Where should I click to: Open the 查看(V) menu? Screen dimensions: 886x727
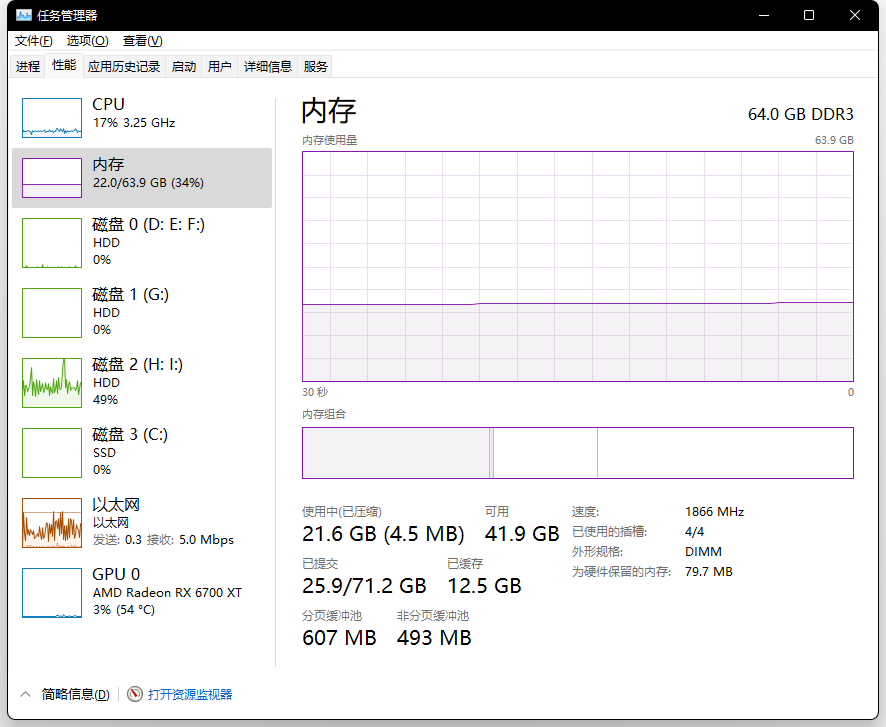(x=142, y=41)
